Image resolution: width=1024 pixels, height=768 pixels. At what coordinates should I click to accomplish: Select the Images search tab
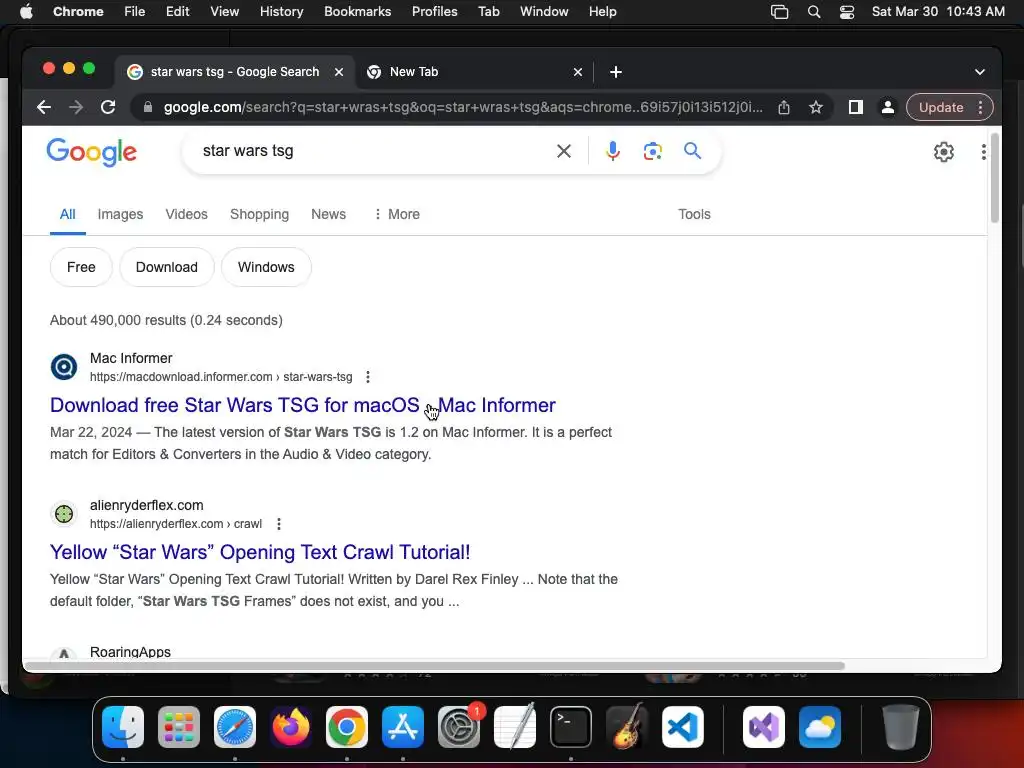coord(120,214)
